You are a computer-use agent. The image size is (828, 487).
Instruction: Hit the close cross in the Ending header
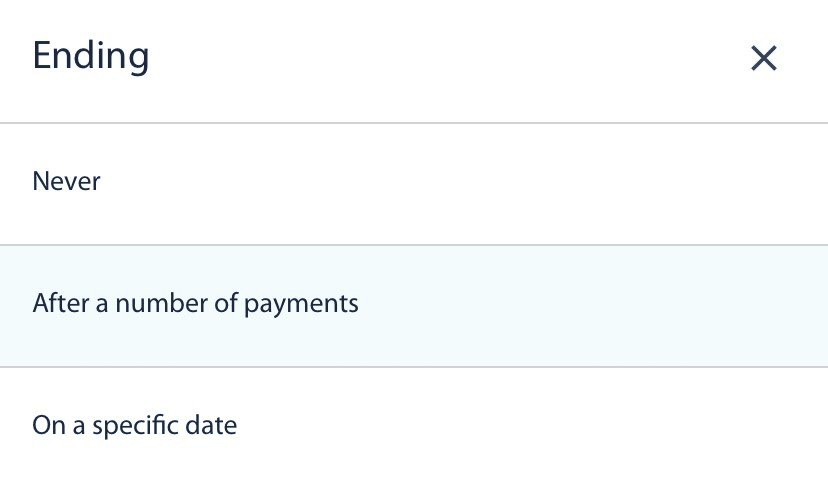coord(763,59)
